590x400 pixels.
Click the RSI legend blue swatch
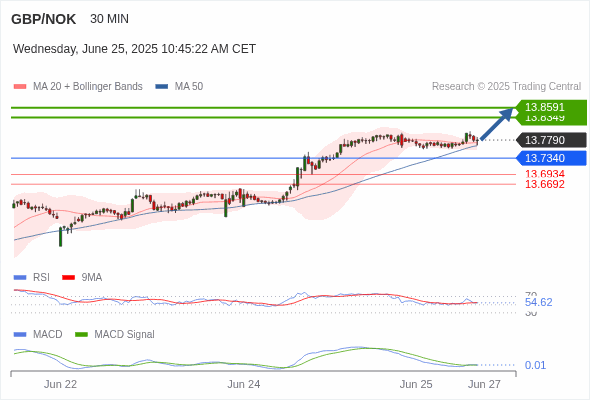[x=20, y=278]
